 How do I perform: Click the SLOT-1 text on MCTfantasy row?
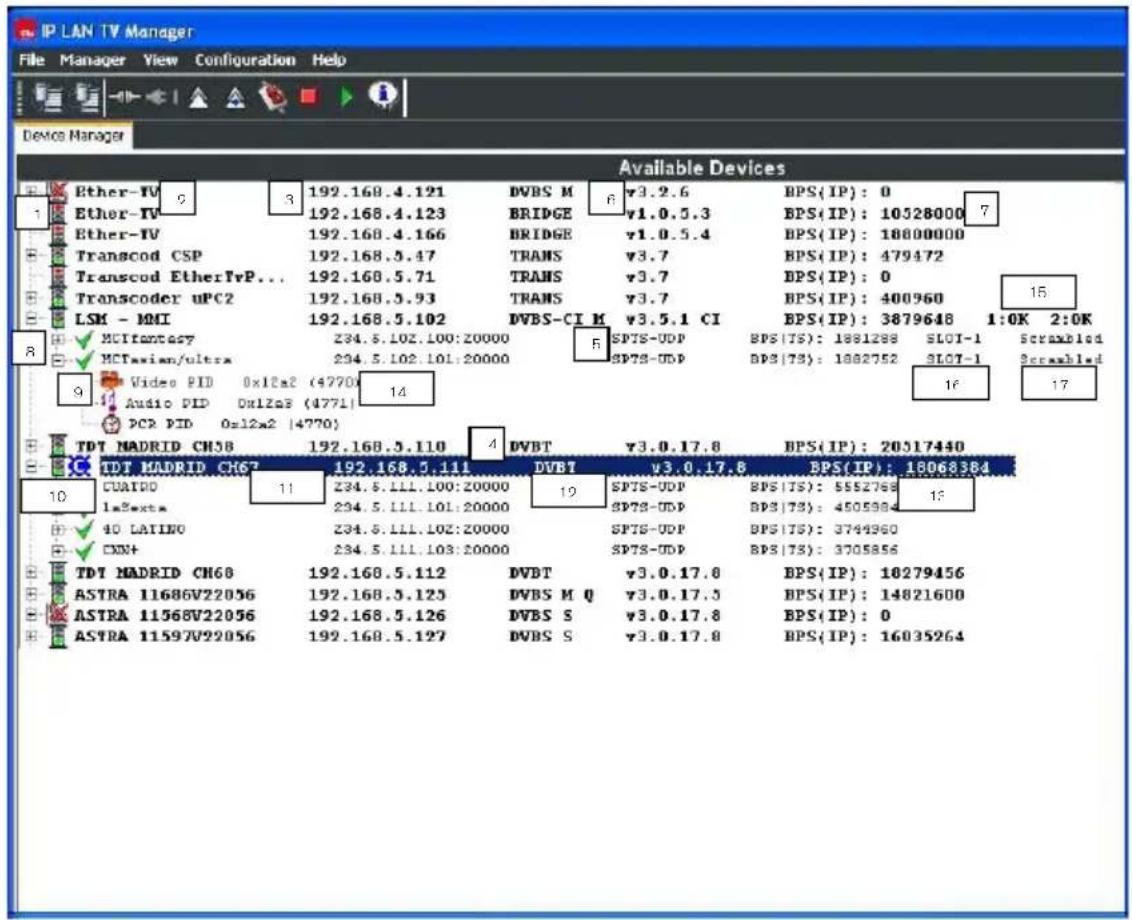click(954, 339)
